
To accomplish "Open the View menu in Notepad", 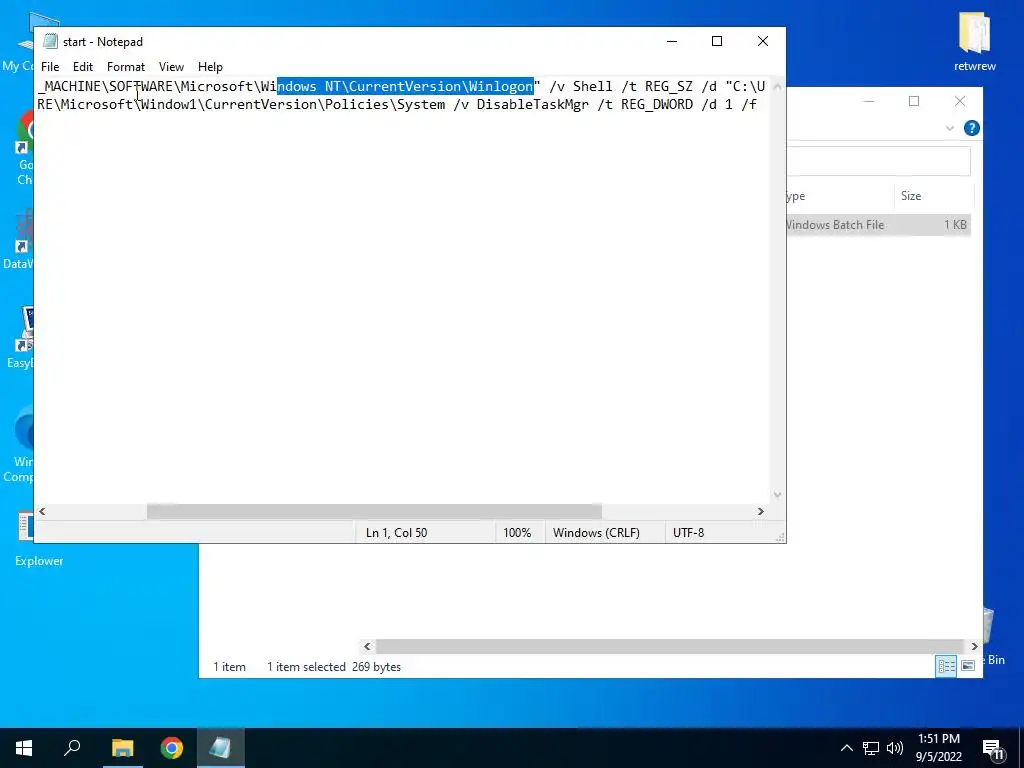I will (x=171, y=67).
